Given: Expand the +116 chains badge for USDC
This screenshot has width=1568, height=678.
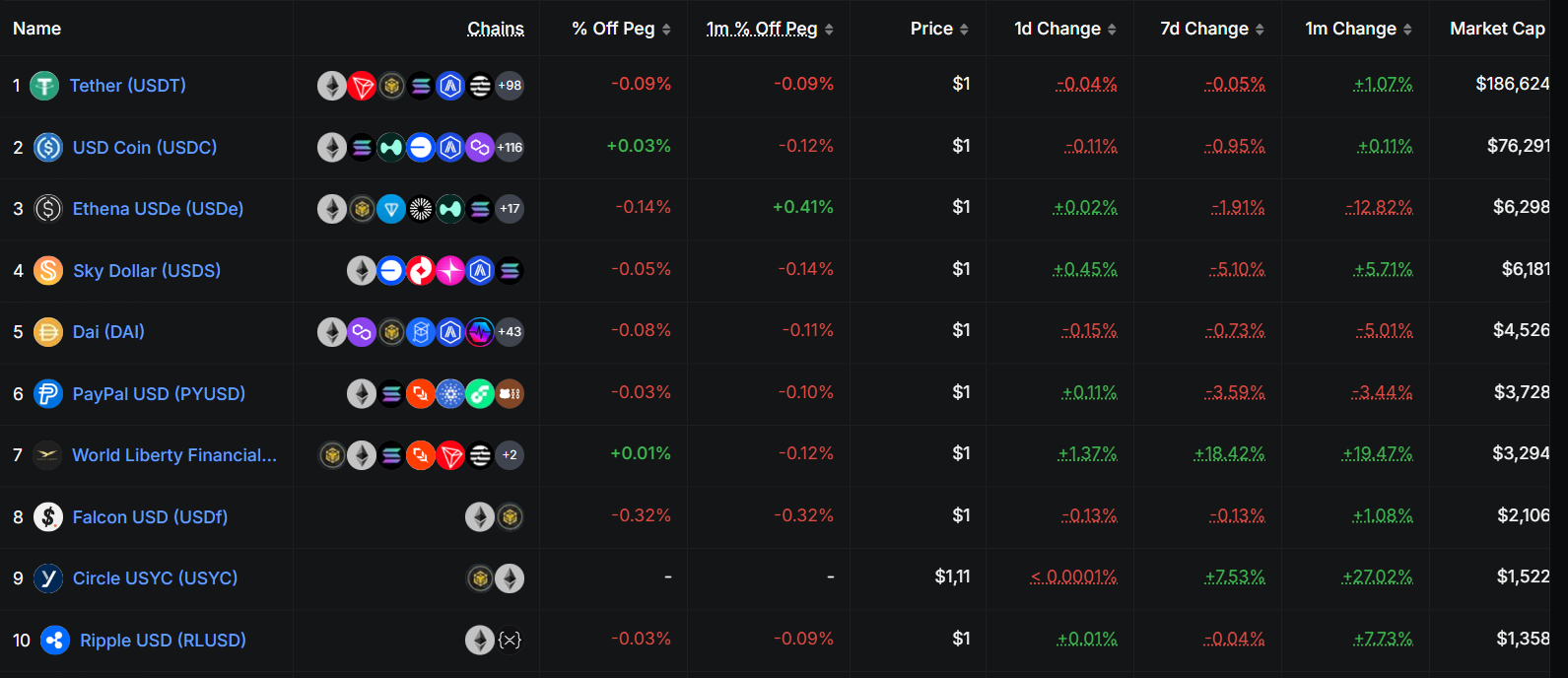Looking at the screenshot, I should point(510,148).
